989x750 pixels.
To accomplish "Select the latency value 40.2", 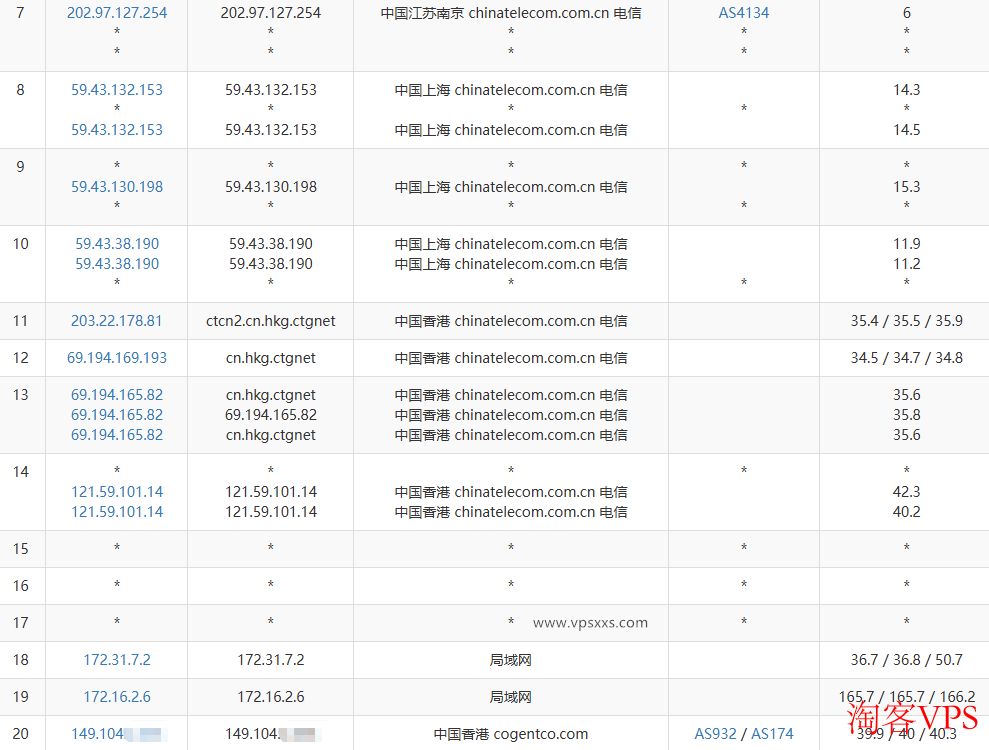I will click(x=906, y=512).
